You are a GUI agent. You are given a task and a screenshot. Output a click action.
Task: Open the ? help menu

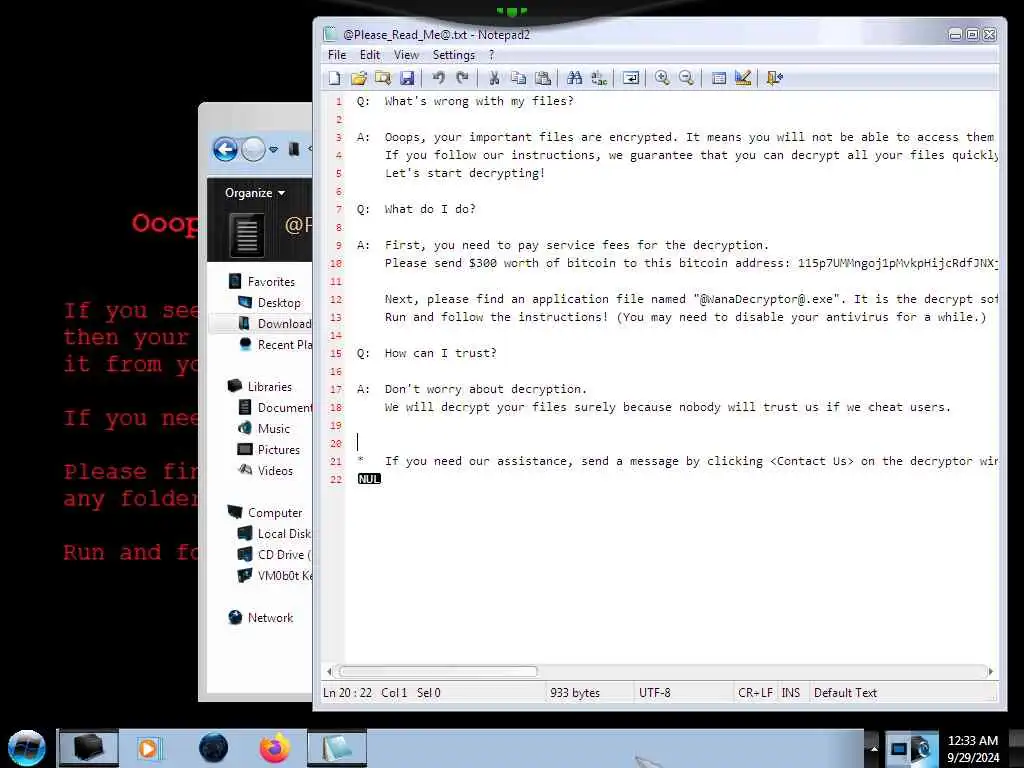click(x=492, y=55)
